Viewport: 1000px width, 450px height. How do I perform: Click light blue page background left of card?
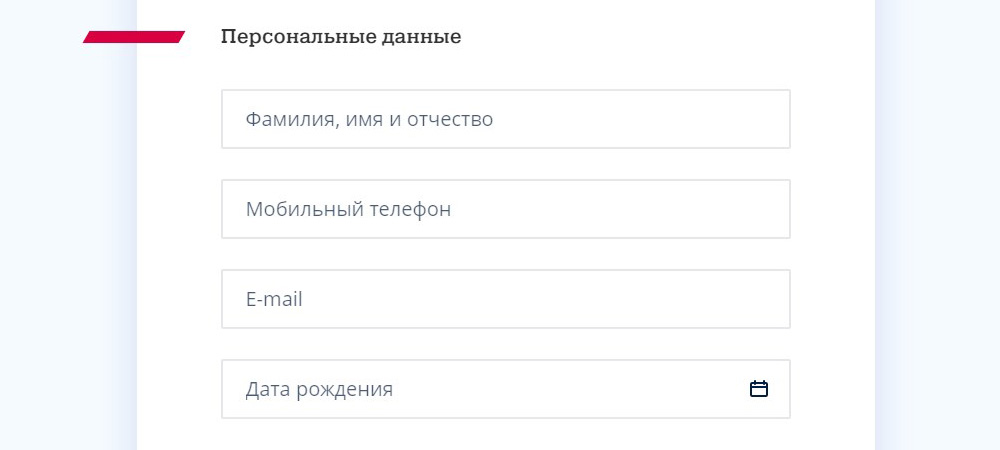tap(60, 250)
